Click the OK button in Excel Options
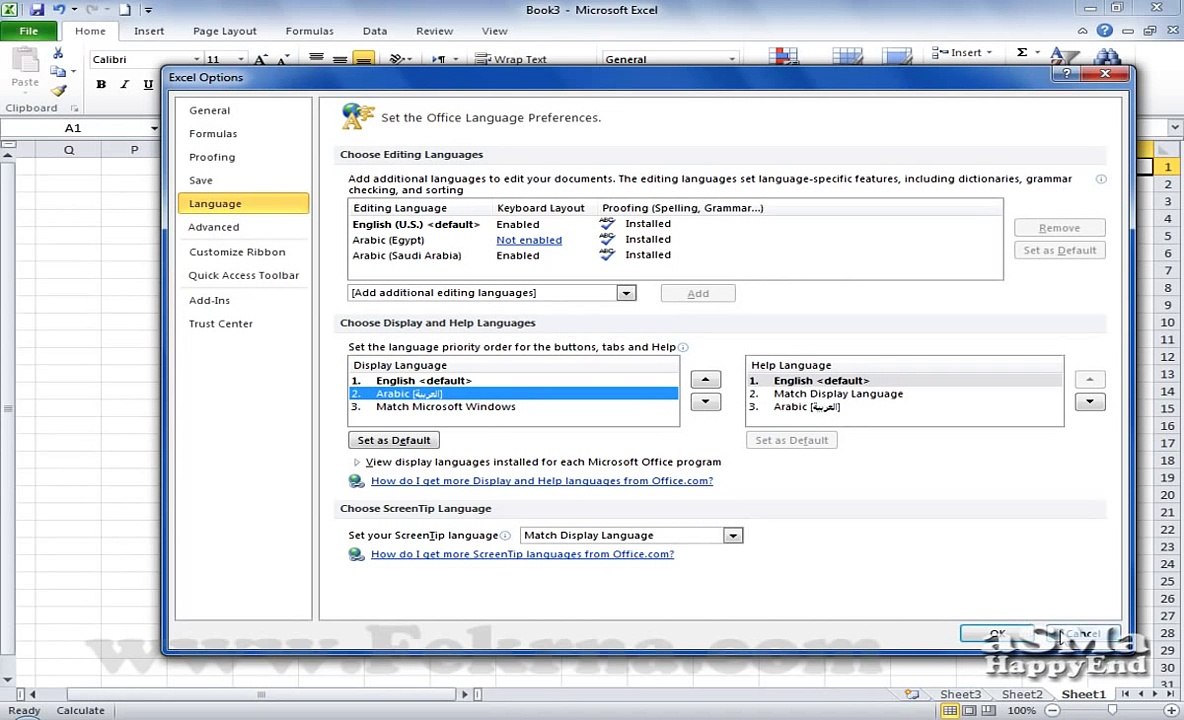Screen dimensions: 1184x720 pyautogui.click(x=997, y=633)
